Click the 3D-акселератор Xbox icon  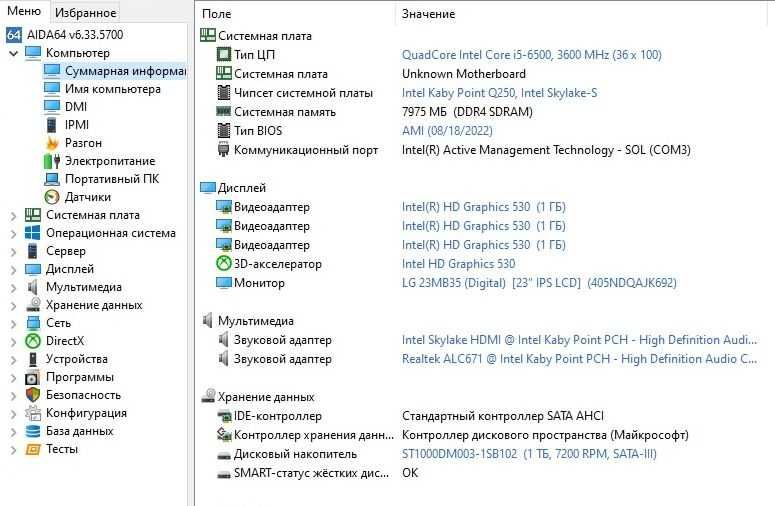(x=224, y=263)
